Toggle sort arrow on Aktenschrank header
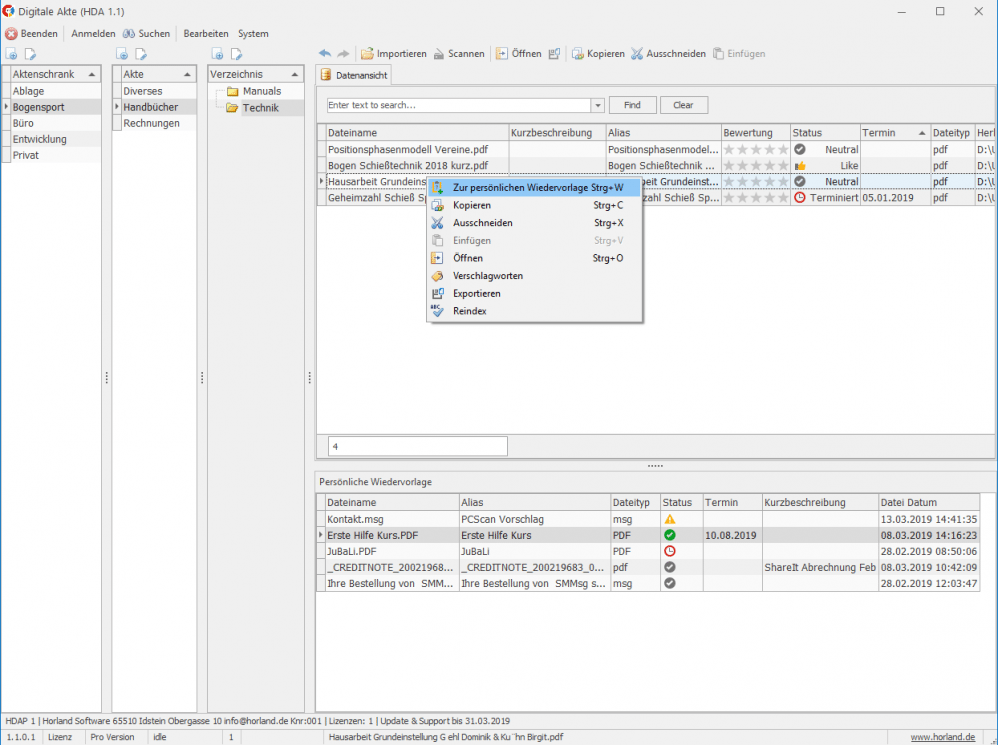 [92, 74]
